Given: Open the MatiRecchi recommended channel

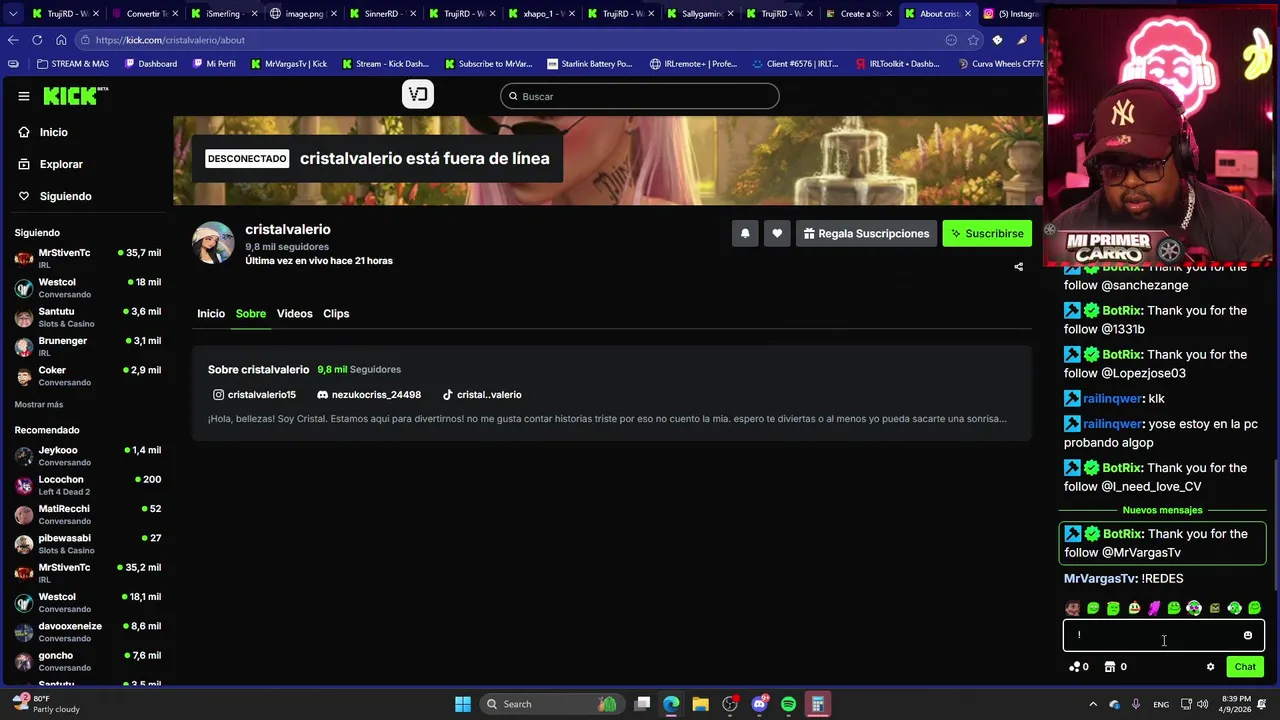Looking at the screenshot, I should click(88, 514).
